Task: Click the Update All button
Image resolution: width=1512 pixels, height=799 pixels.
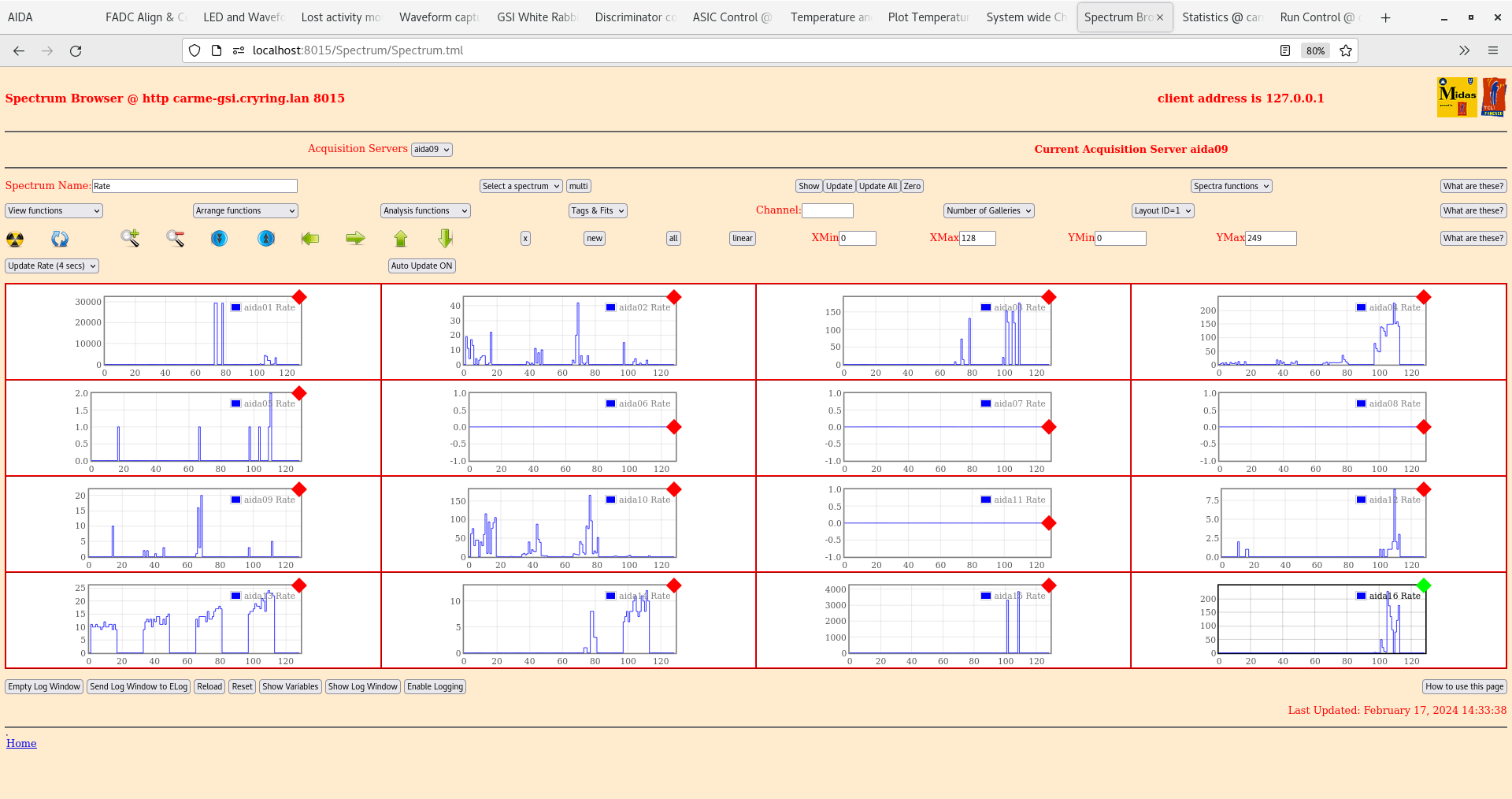Action: pos(877,187)
